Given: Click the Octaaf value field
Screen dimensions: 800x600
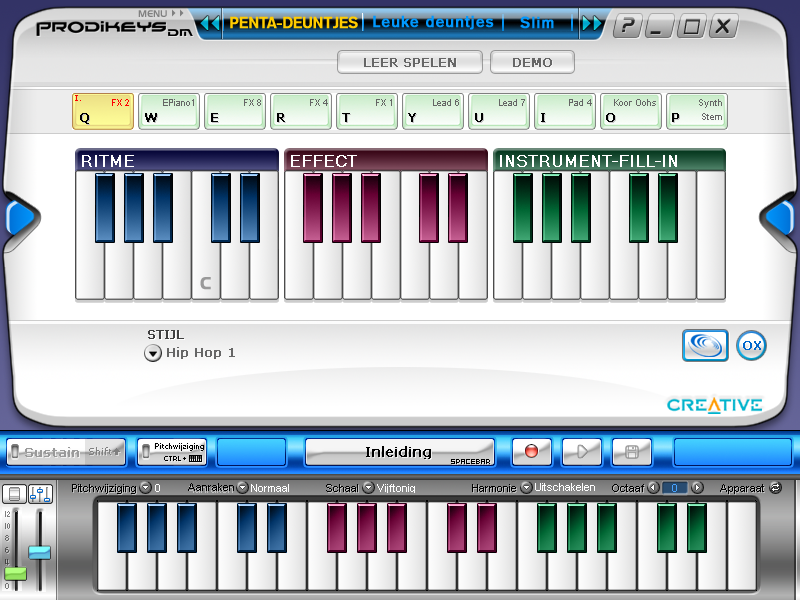Looking at the screenshot, I should (675, 488).
